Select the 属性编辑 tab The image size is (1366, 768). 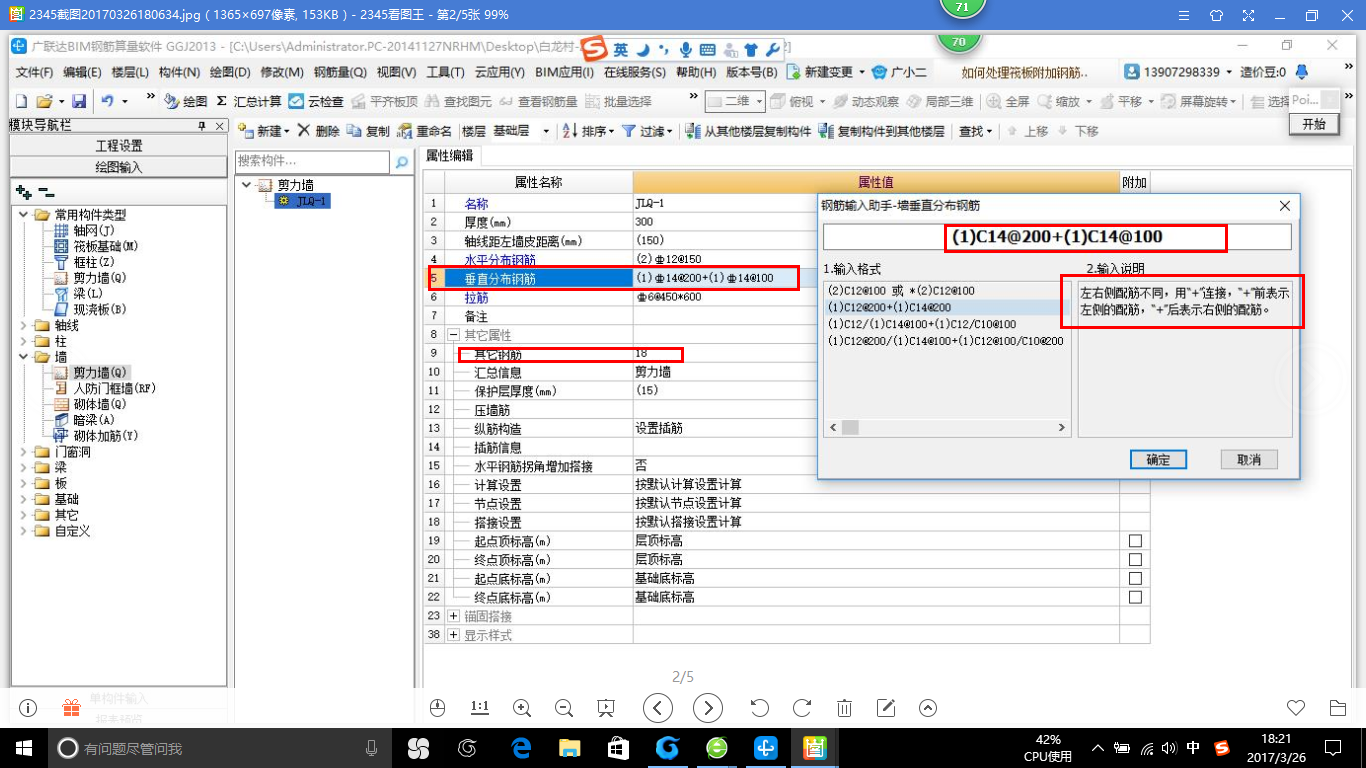click(450, 156)
